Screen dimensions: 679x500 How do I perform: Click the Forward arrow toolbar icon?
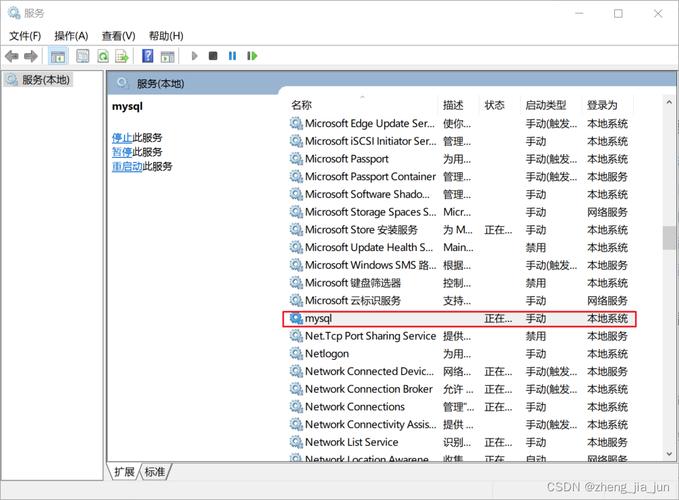[x=31, y=56]
